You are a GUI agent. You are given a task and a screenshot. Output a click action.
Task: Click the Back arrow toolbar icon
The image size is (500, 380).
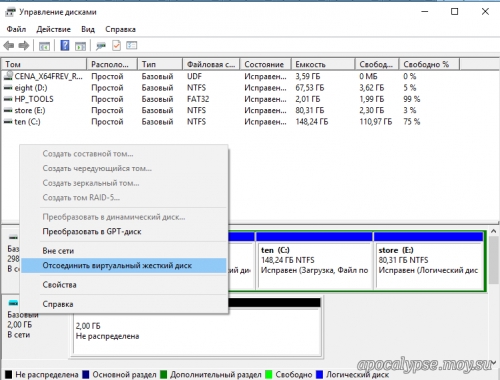pyautogui.click(x=9, y=45)
